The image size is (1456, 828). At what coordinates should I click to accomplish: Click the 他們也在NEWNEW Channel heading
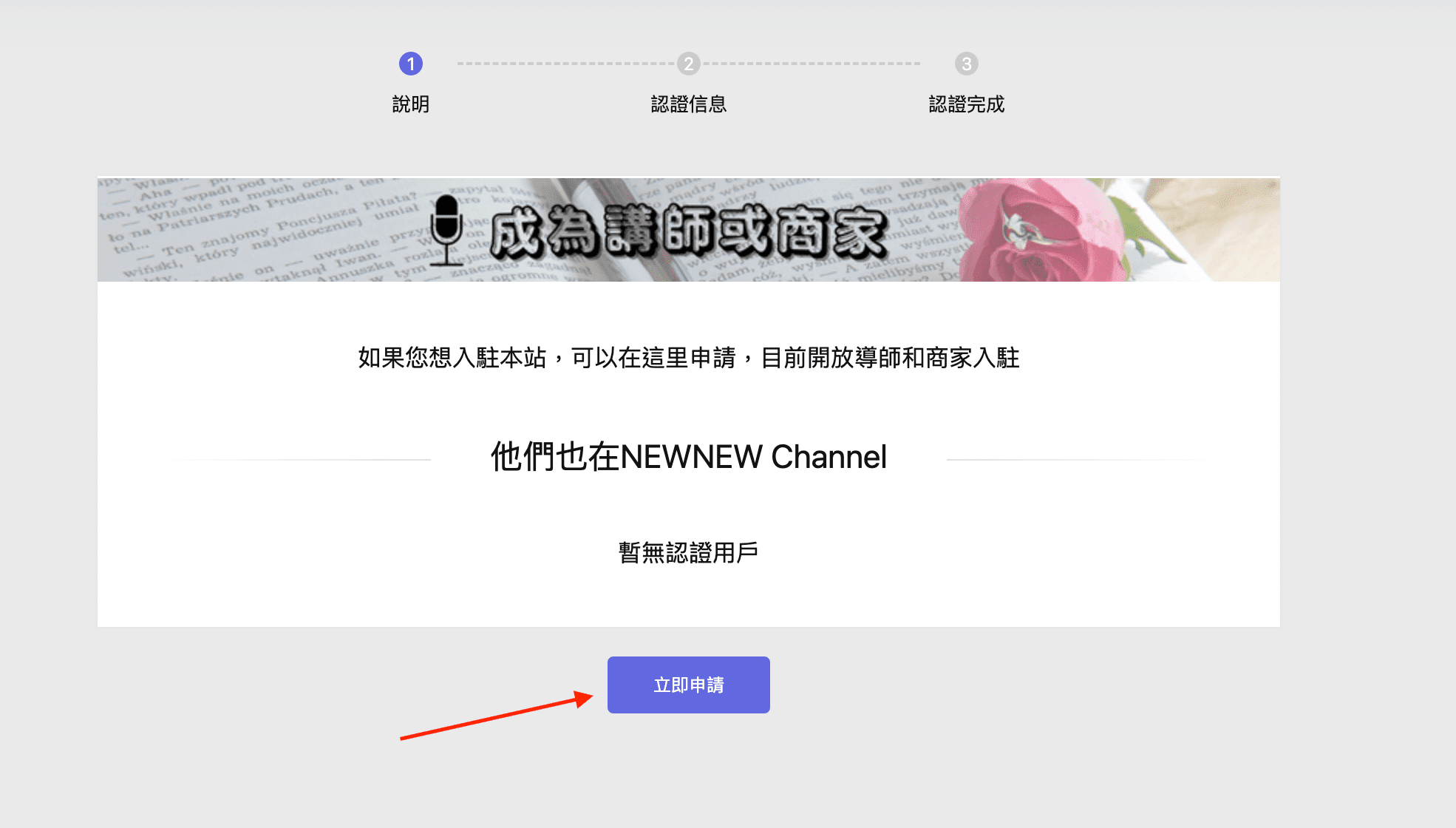click(688, 457)
